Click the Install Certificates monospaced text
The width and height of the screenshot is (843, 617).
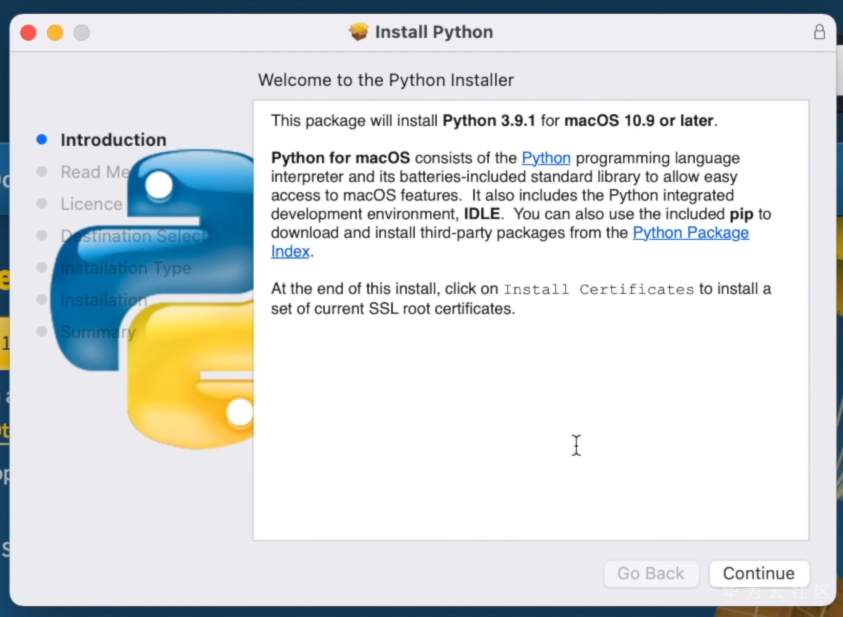[598, 290]
